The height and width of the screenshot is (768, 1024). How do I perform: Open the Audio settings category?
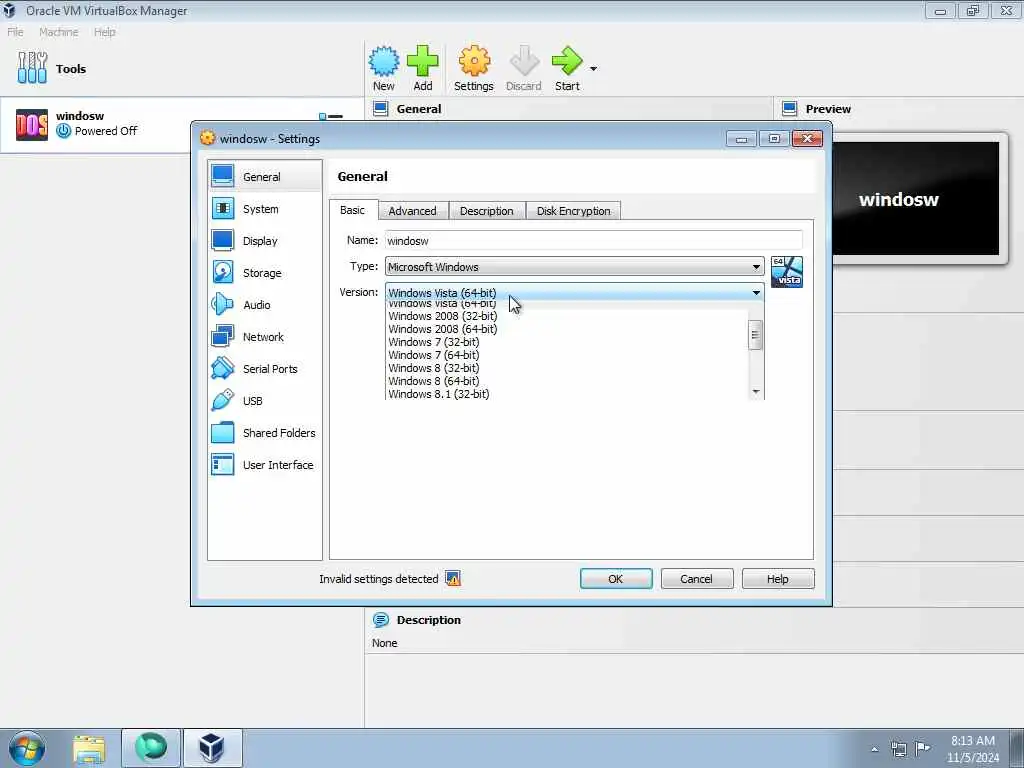pyautogui.click(x=264, y=304)
